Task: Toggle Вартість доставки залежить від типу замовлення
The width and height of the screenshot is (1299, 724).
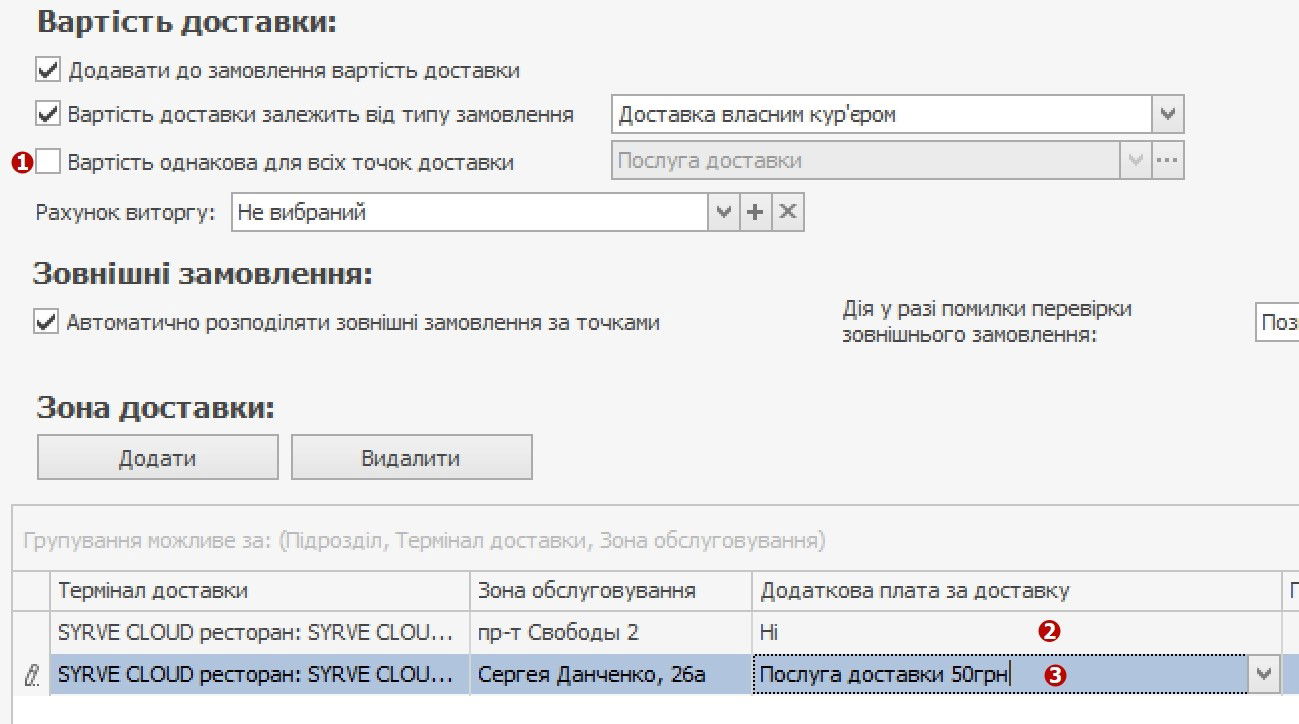Action: 47,114
